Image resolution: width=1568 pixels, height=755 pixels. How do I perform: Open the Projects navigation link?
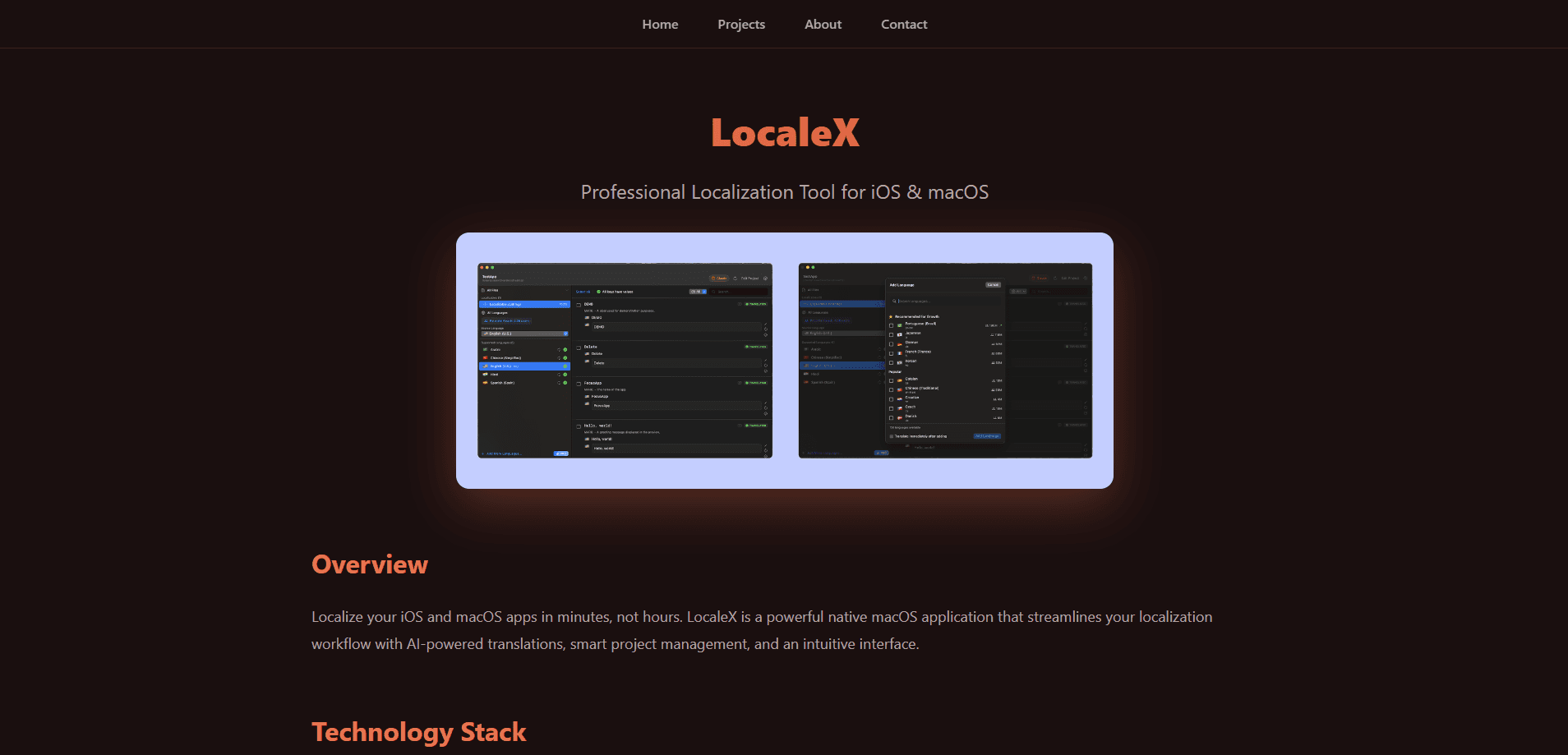(x=741, y=25)
